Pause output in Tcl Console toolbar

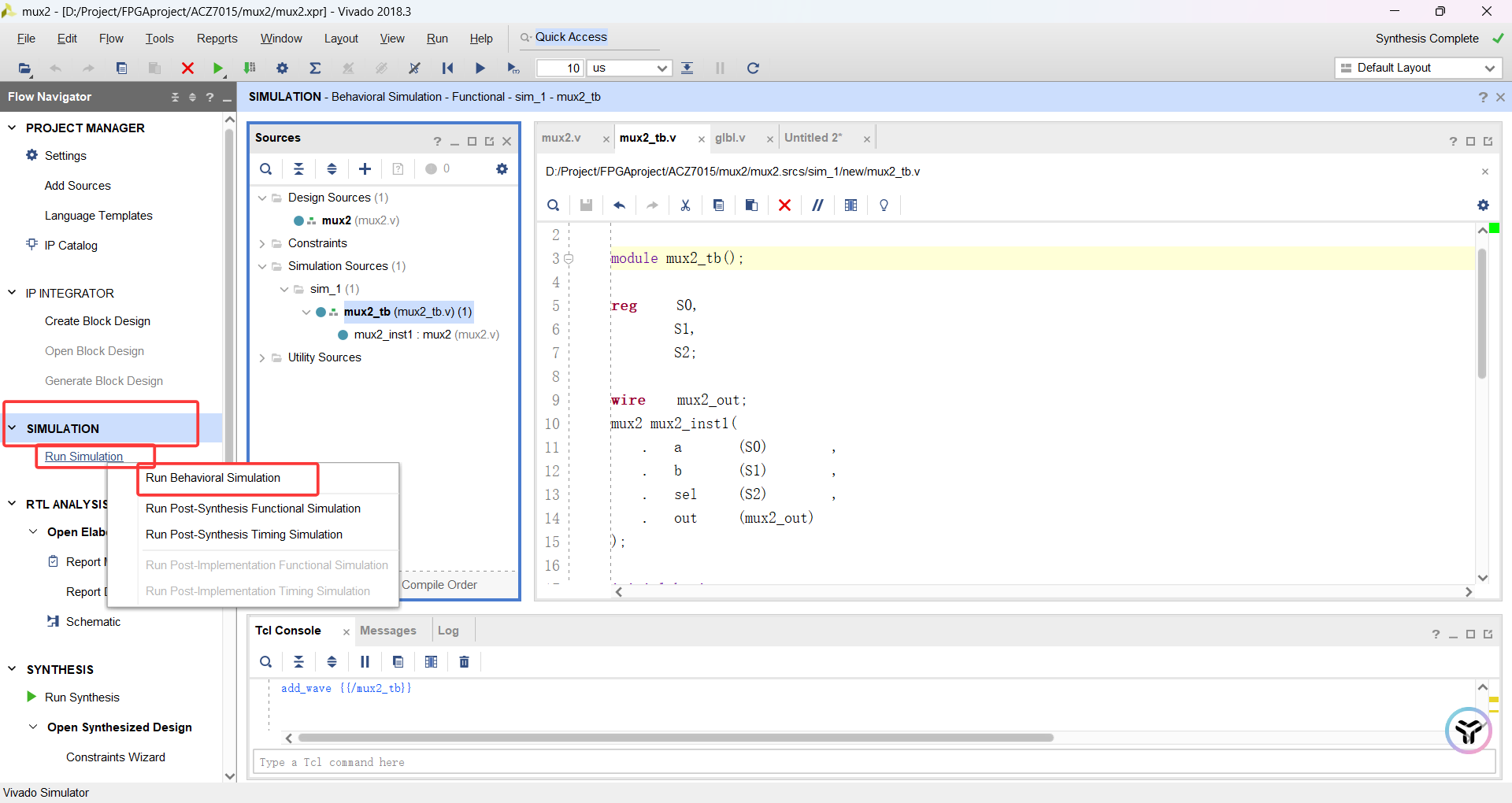(x=365, y=662)
